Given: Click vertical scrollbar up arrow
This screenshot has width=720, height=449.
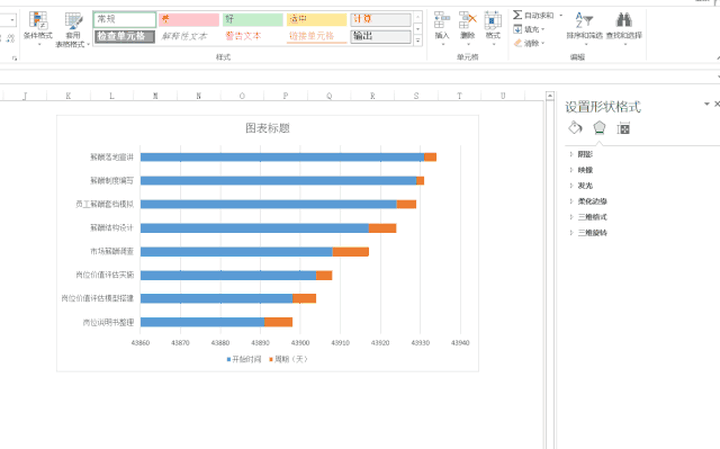Looking at the screenshot, I should (550, 95).
